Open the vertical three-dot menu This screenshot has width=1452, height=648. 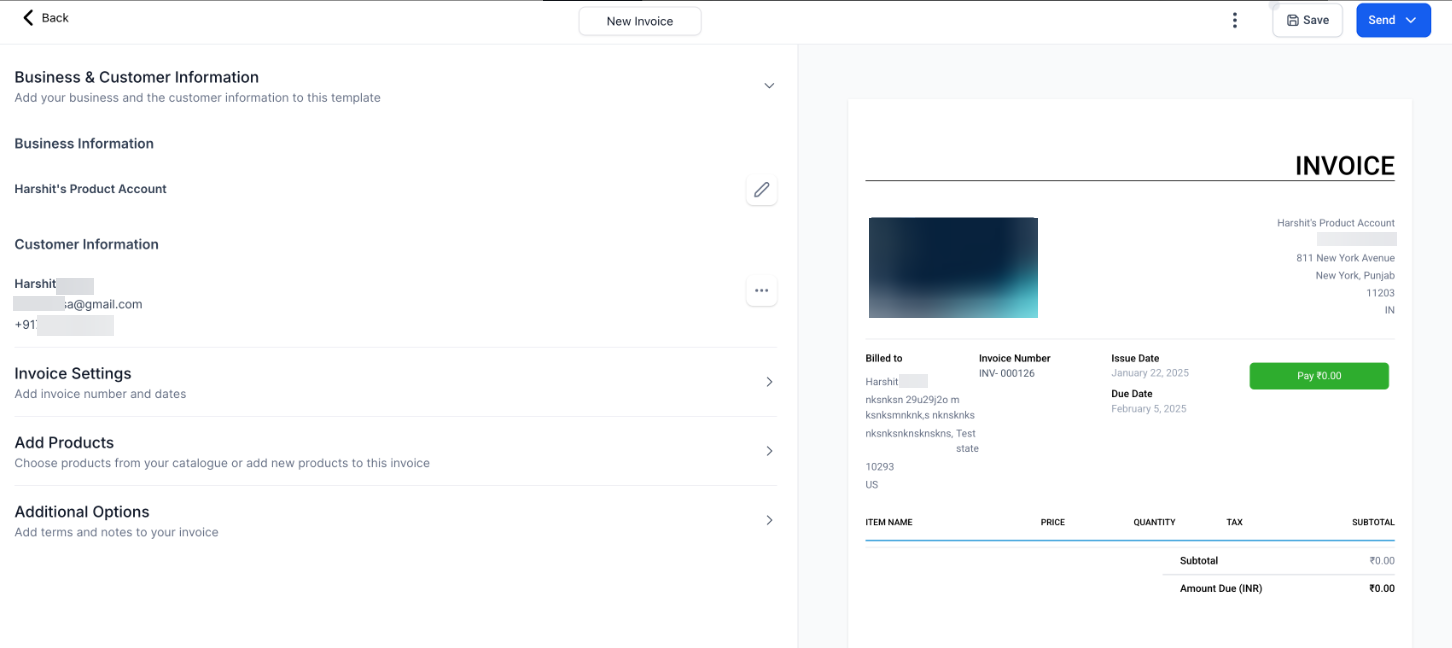[1235, 20]
